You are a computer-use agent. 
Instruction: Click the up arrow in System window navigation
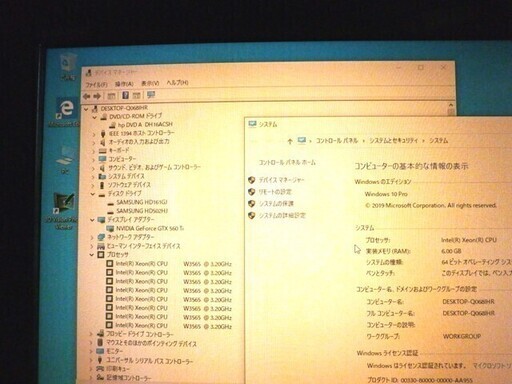(290, 141)
